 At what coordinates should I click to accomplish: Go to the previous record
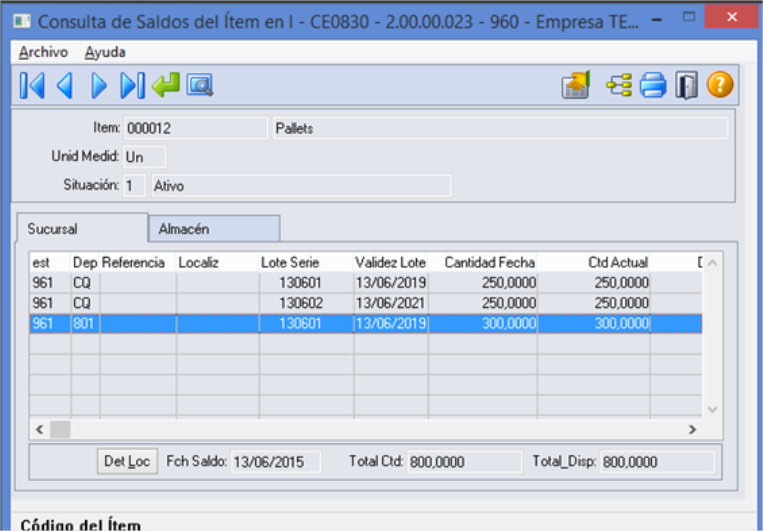click(x=65, y=86)
